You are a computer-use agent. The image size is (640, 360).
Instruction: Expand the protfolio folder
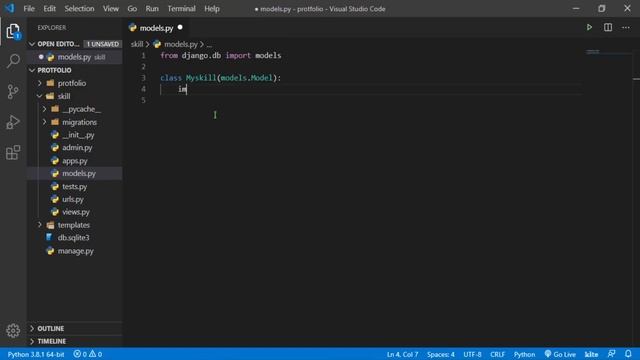(x=40, y=83)
